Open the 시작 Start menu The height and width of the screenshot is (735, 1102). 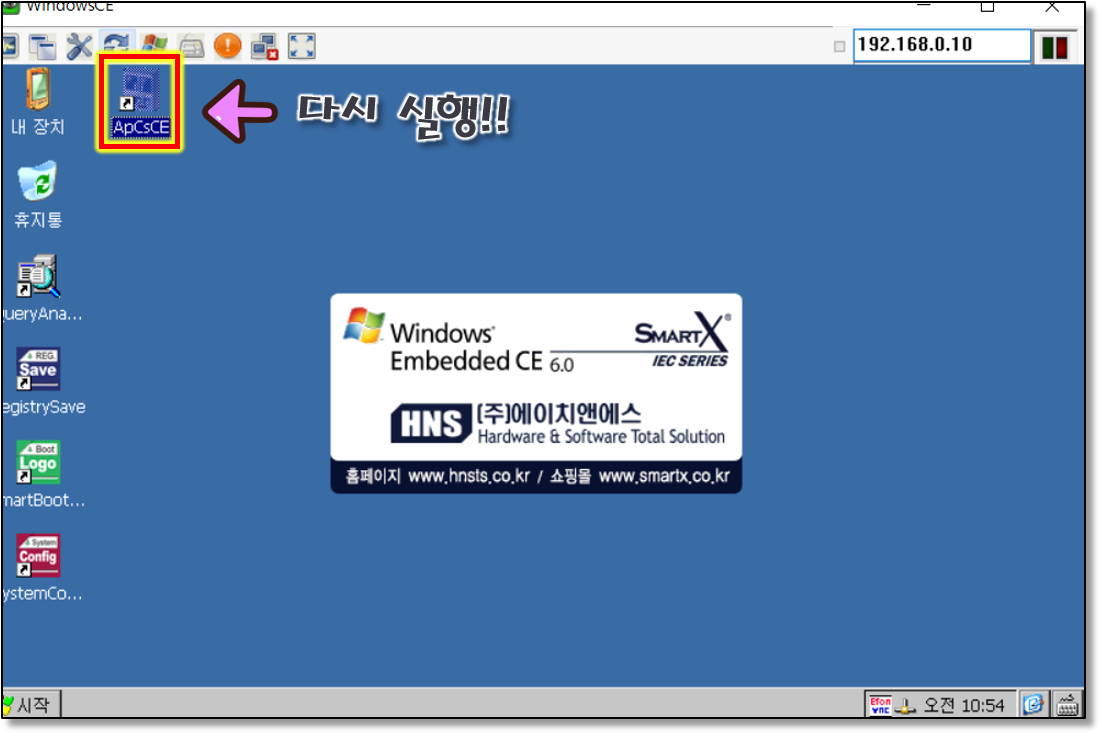pos(30,705)
